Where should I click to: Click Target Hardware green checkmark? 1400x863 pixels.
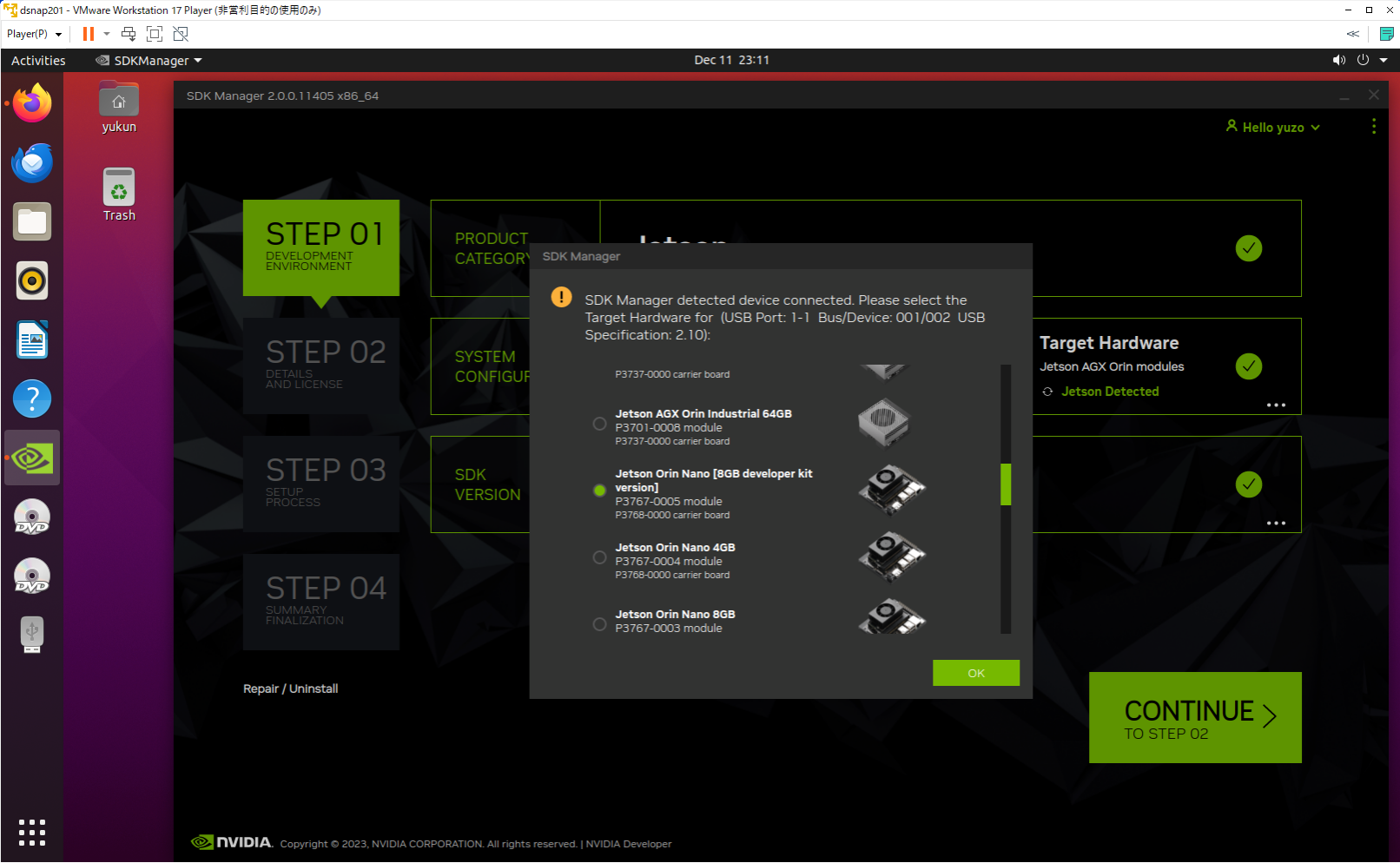tap(1249, 366)
